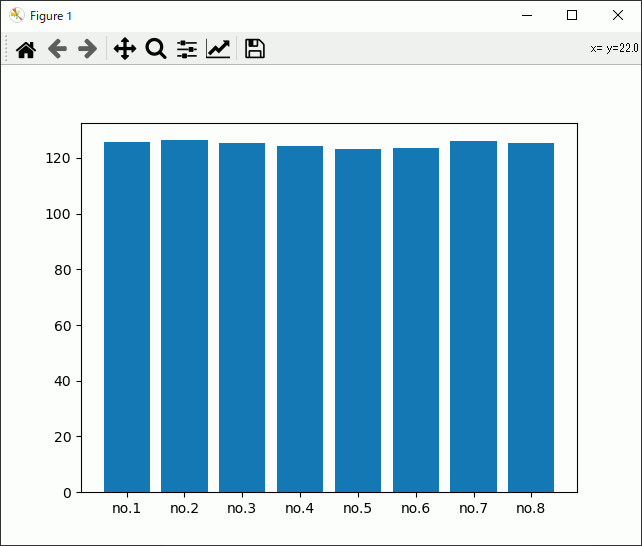The image size is (642, 546).
Task: Activate the Pan axes tool
Action: pyautogui.click(x=125, y=49)
